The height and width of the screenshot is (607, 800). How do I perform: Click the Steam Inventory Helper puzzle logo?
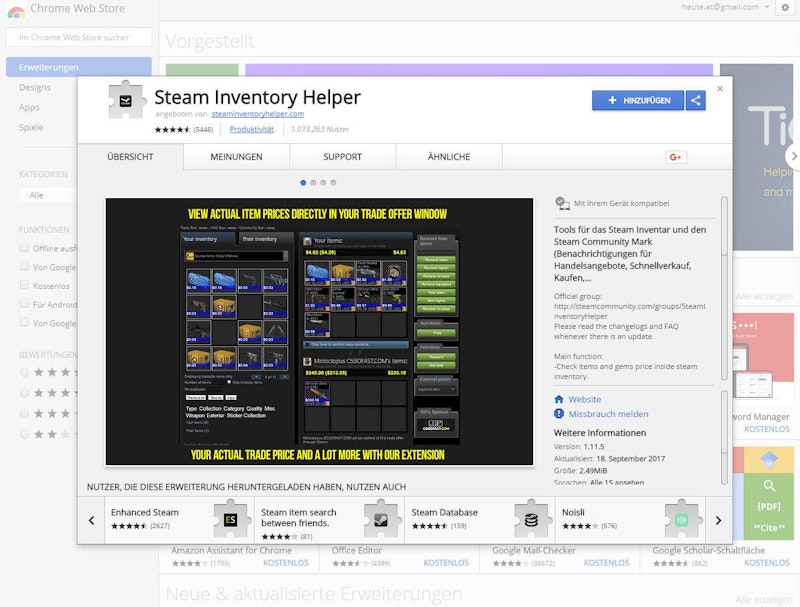pos(127,99)
